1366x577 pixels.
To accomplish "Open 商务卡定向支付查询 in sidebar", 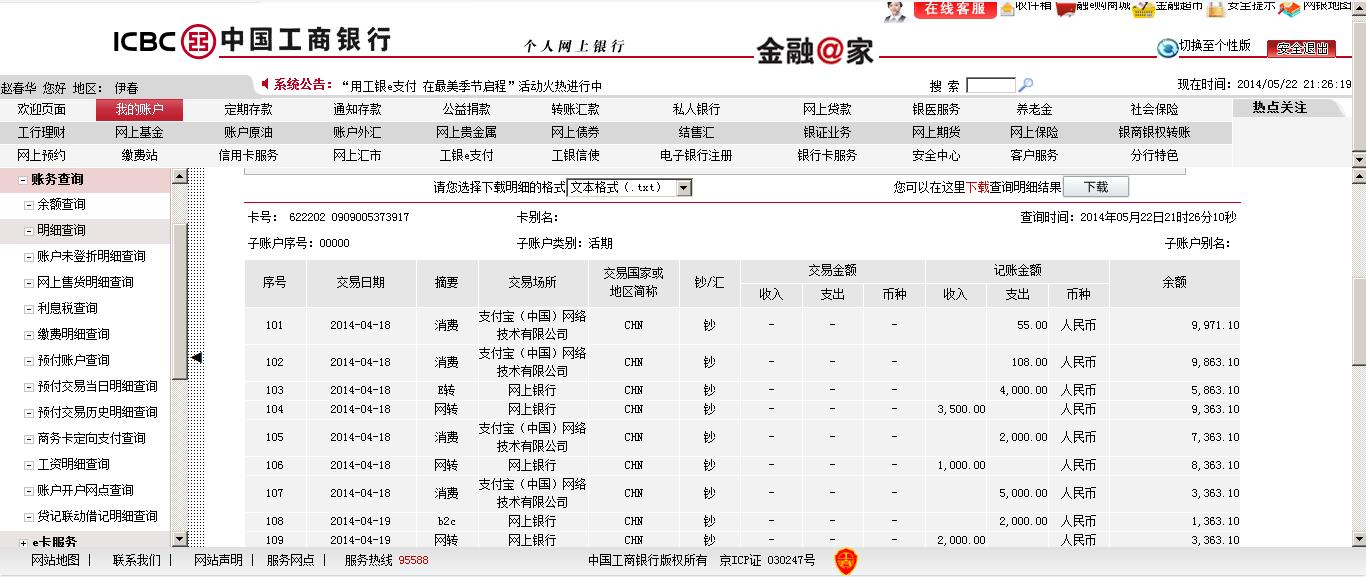I will tap(91, 438).
